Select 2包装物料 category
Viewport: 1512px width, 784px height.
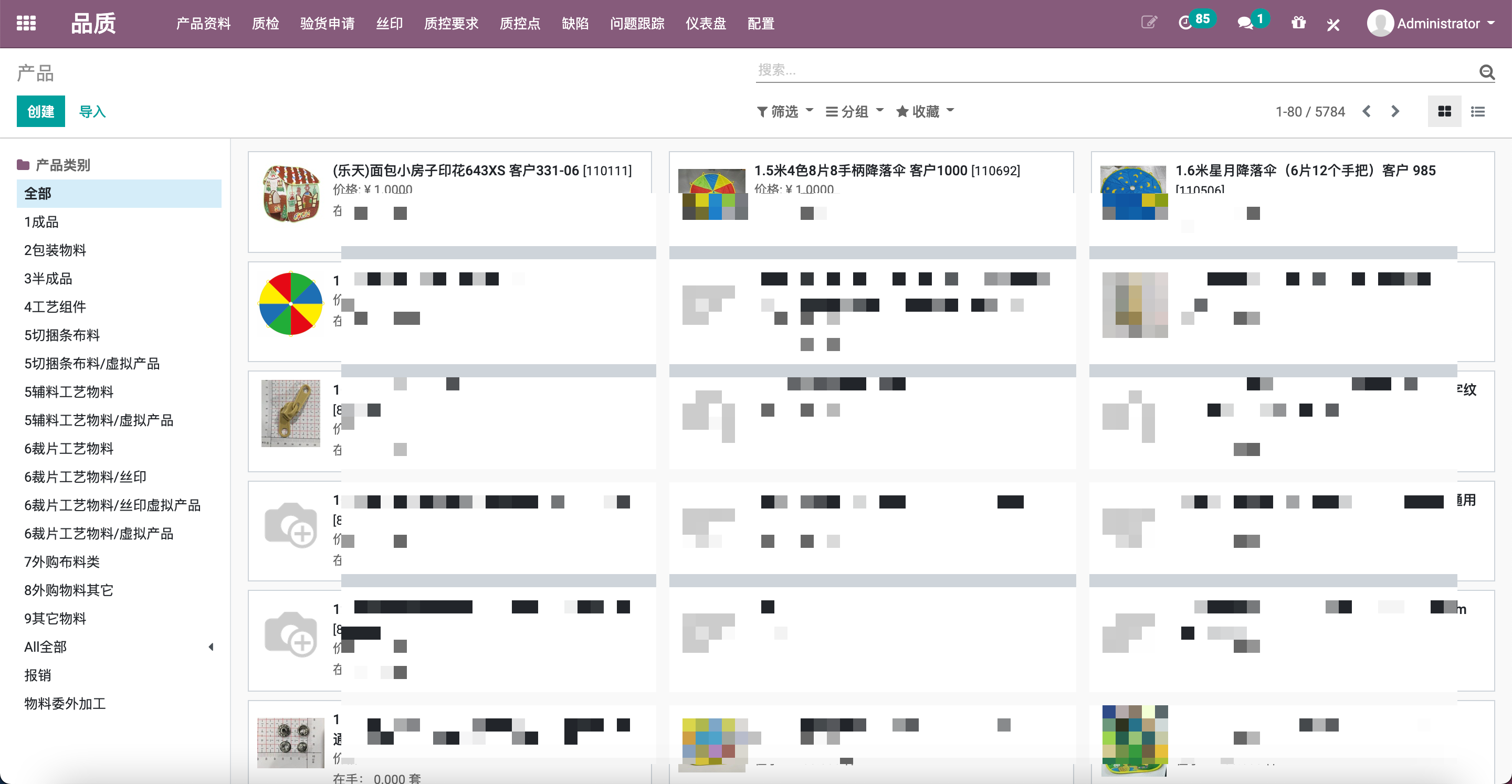[x=119, y=250]
